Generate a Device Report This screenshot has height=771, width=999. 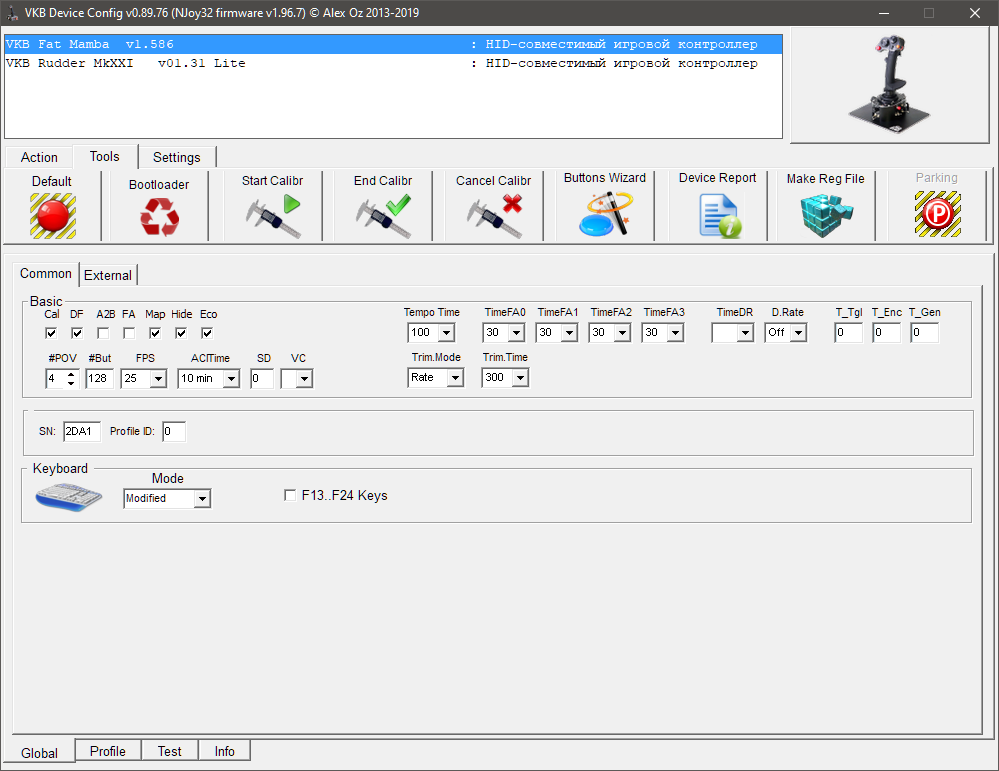[718, 215]
